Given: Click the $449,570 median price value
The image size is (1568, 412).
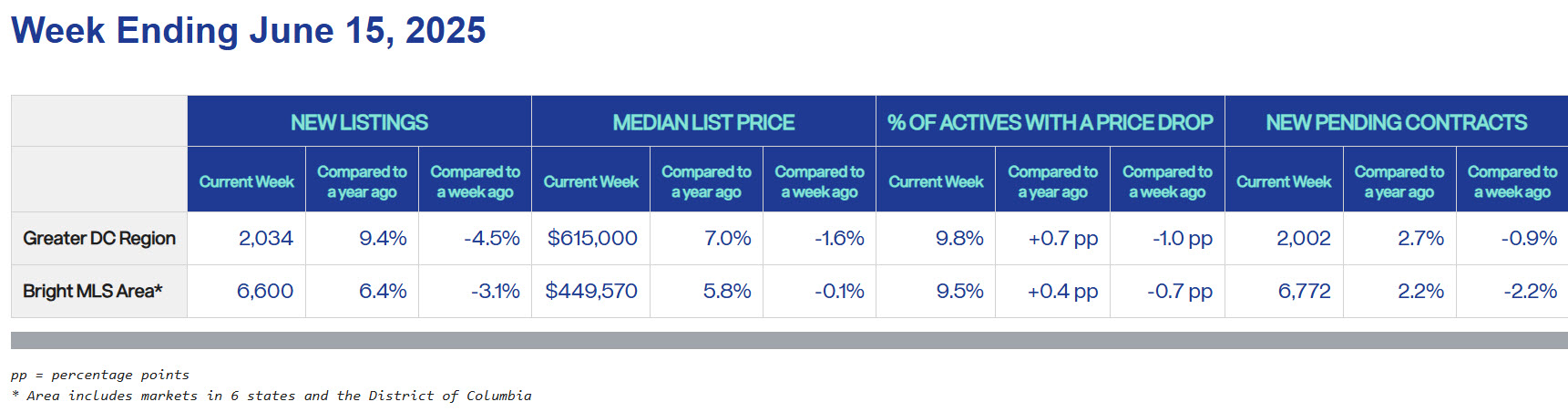Looking at the screenshot, I should pyautogui.click(x=591, y=292).
